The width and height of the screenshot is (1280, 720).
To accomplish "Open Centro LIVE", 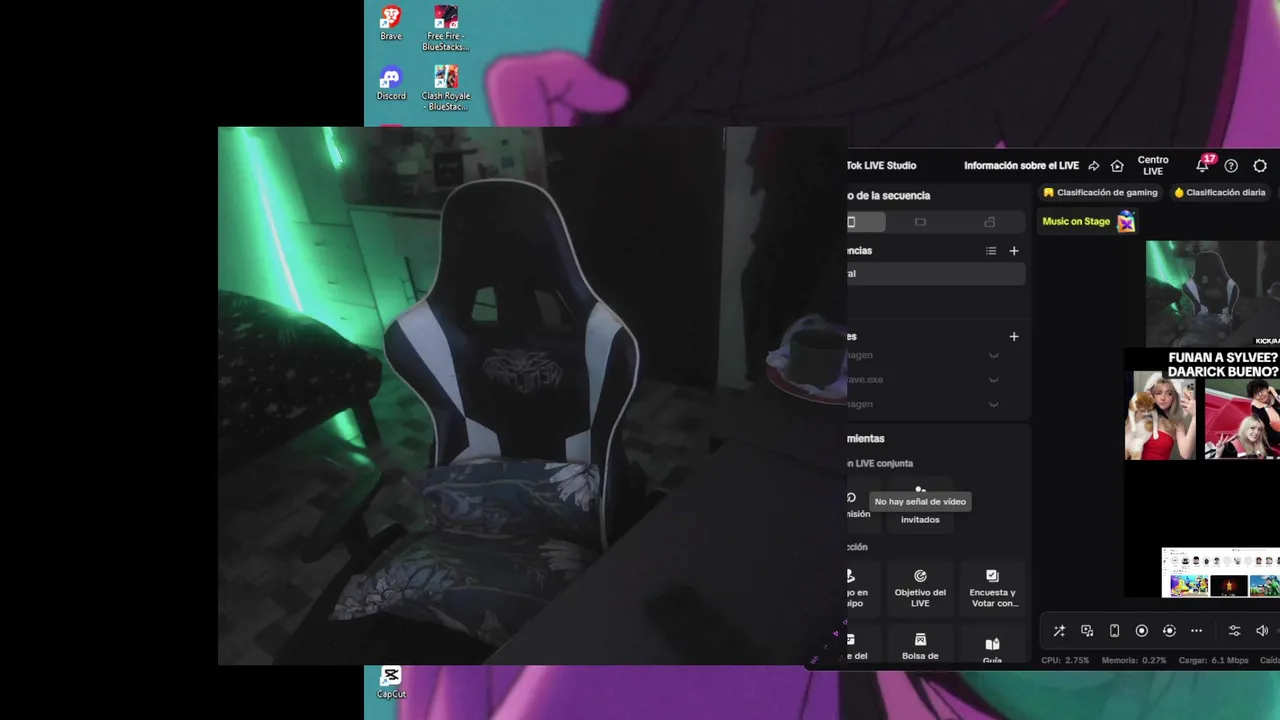I will (x=1153, y=166).
